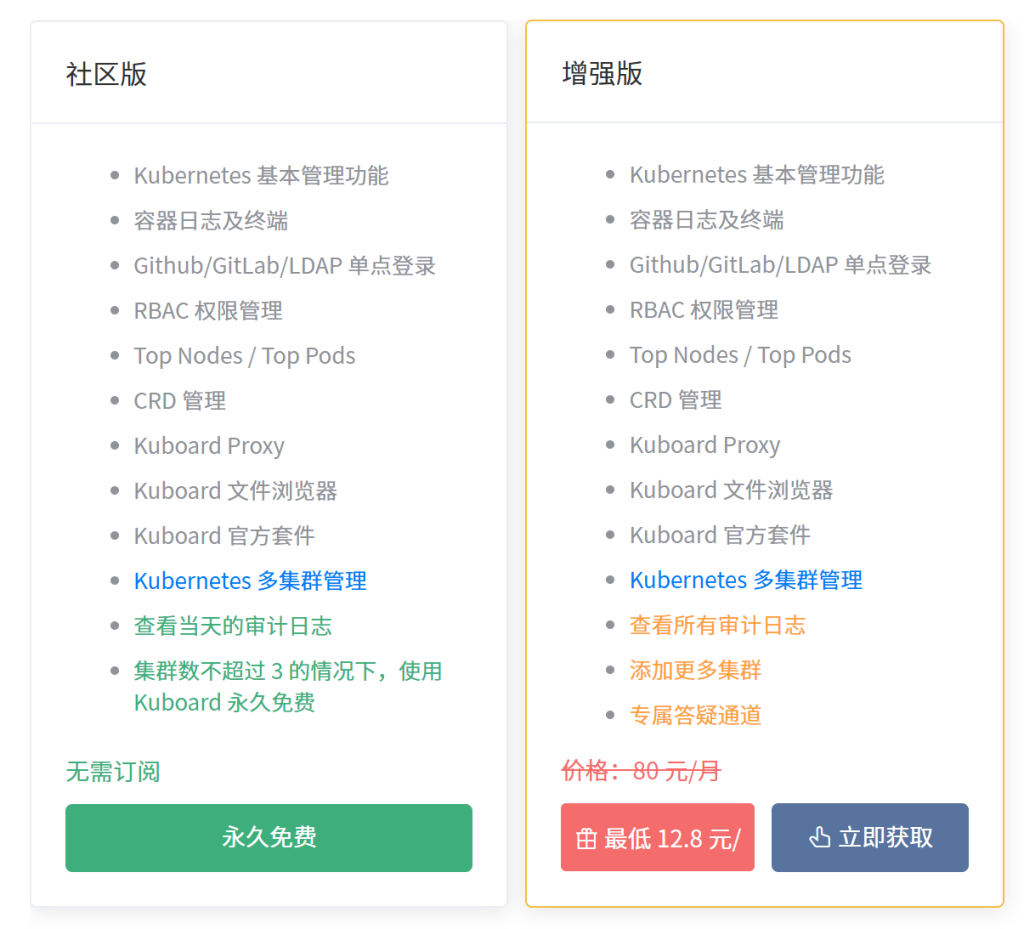Screen dimensions: 1024x929
Task: Click the gift icon on the red price button
Action: coord(587,838)
